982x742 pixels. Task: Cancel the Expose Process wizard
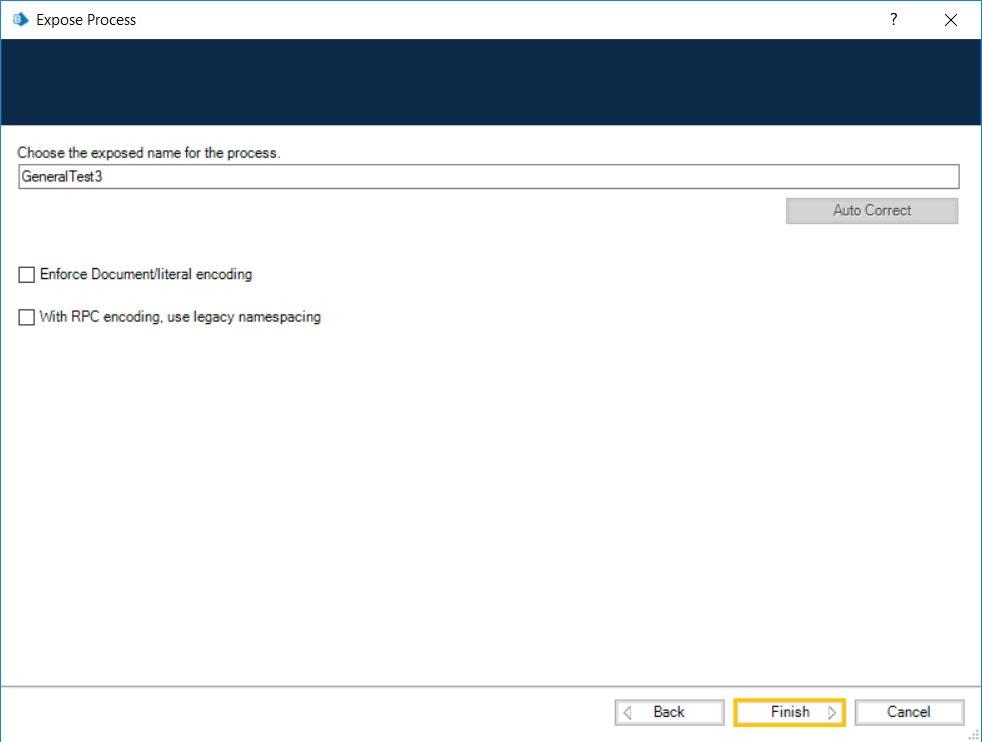coord(909,713)
